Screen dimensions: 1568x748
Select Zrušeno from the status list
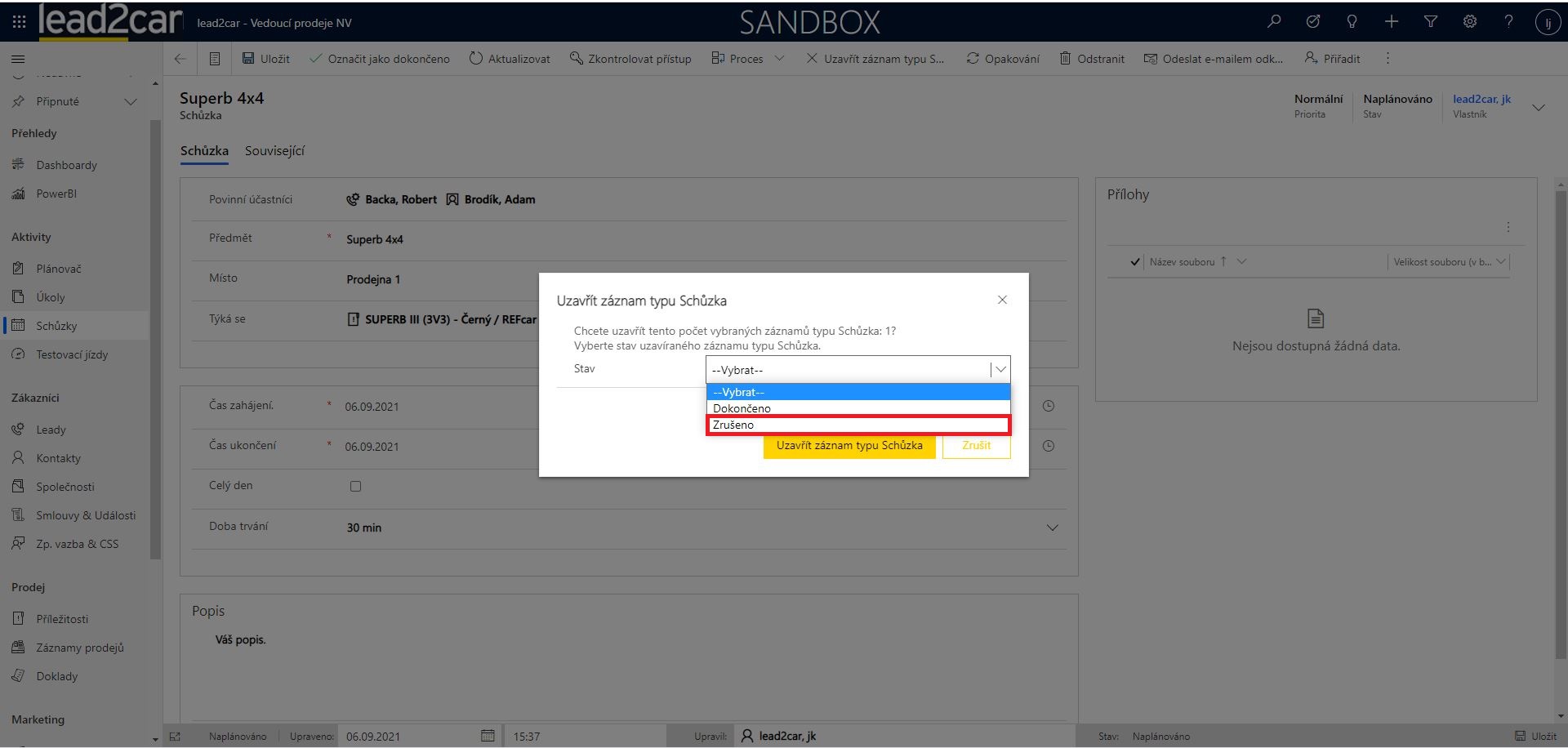857,425
